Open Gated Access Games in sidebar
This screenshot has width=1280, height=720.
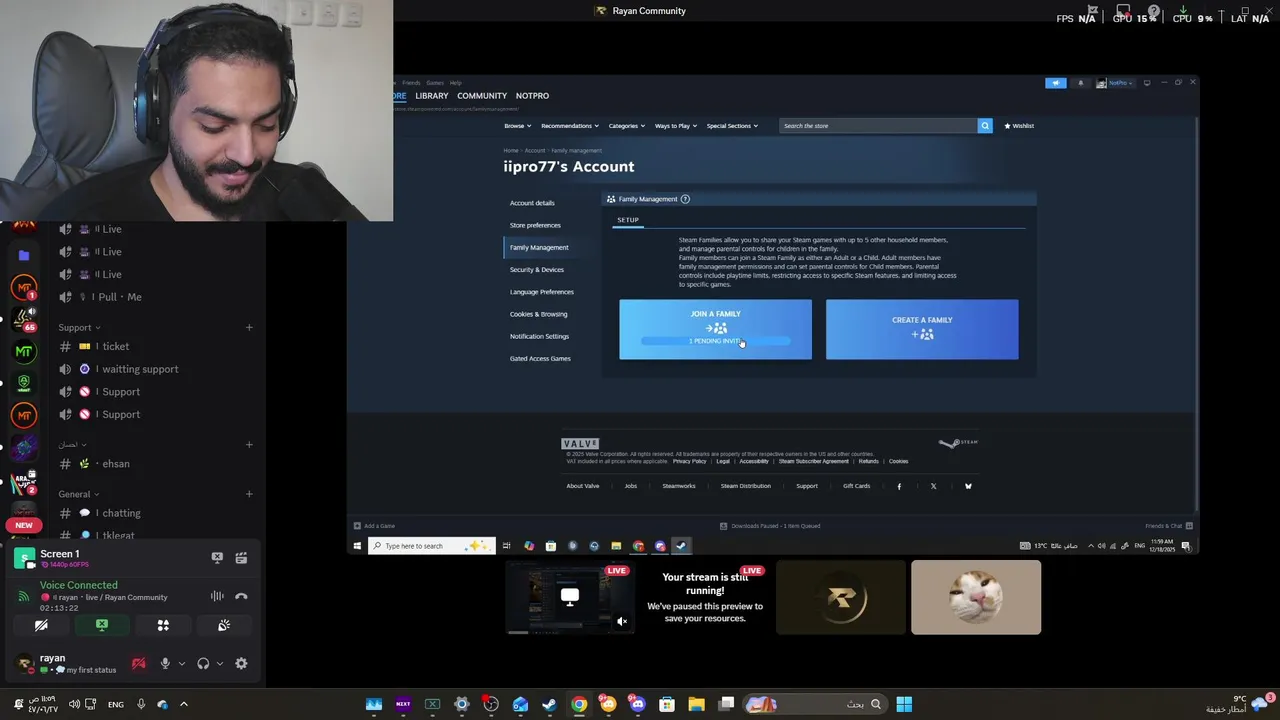(540, 358)
